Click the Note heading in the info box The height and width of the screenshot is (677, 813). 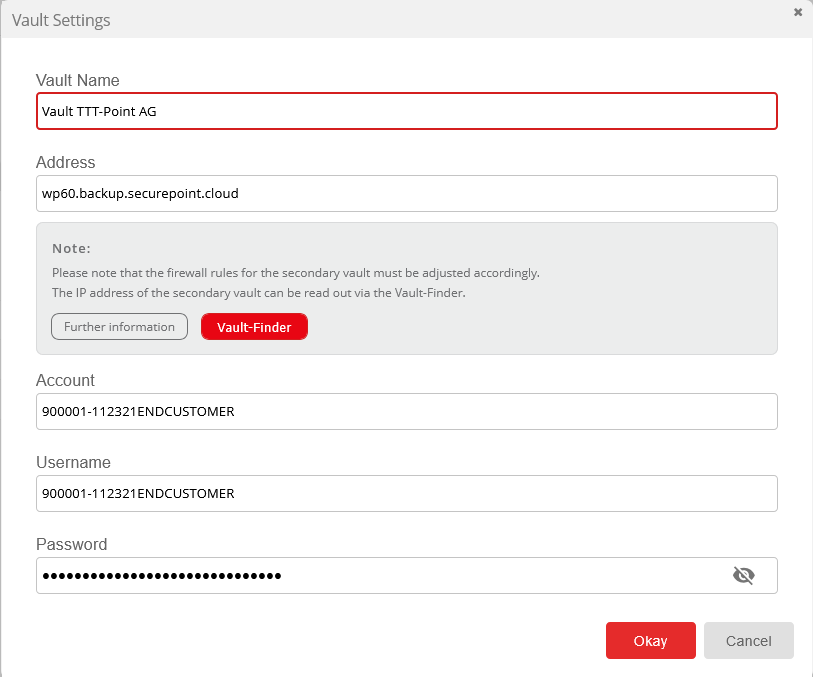(x=71, y=248)
